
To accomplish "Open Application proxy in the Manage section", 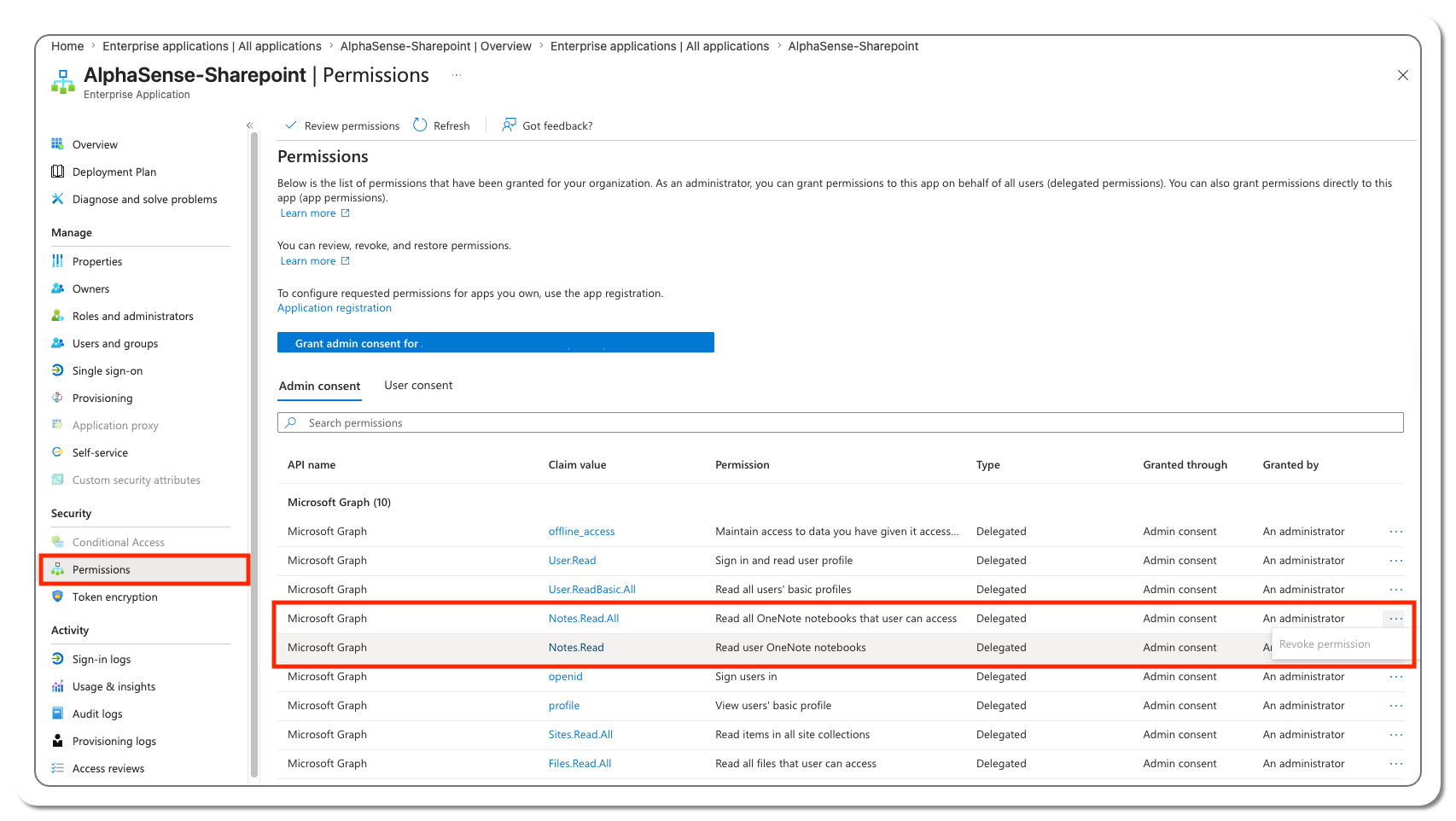I will 115,425.
